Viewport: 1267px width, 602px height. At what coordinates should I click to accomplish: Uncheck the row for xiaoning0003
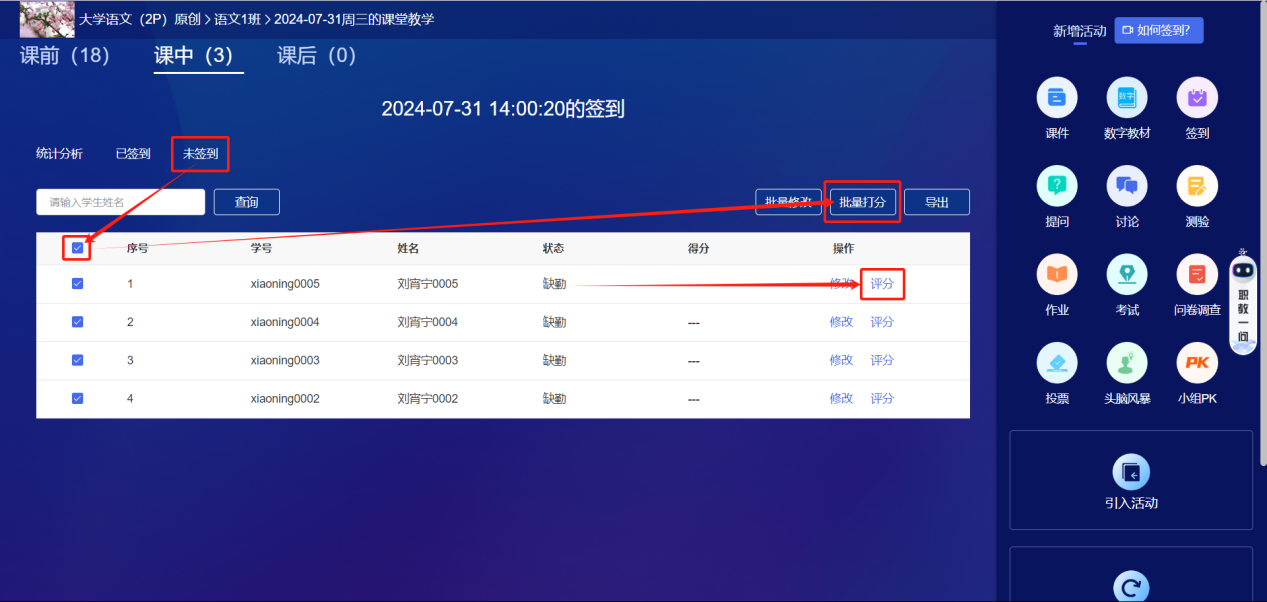click(78, 360)
